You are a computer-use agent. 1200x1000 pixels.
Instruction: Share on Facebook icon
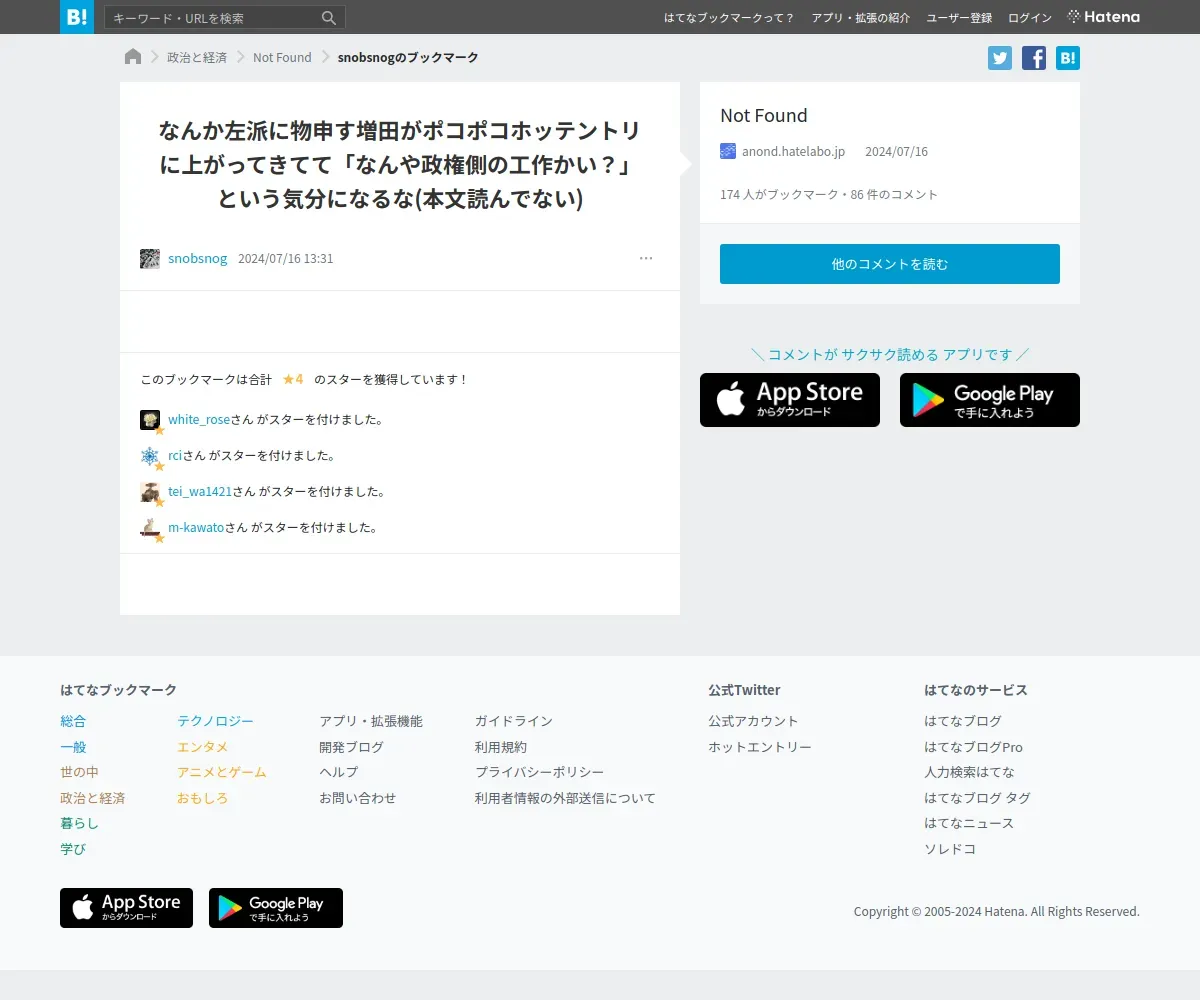[x=1034, y=58]
